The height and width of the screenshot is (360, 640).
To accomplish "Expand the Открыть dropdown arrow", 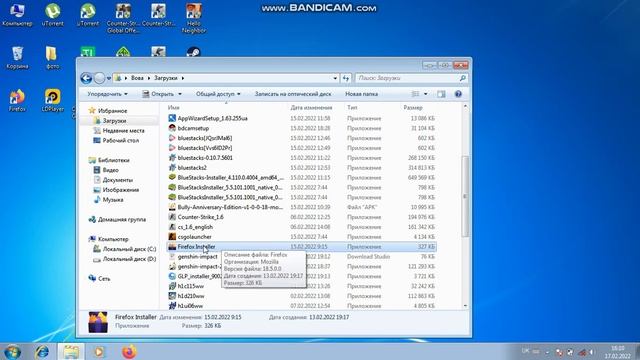I will [x=180, y=94].
